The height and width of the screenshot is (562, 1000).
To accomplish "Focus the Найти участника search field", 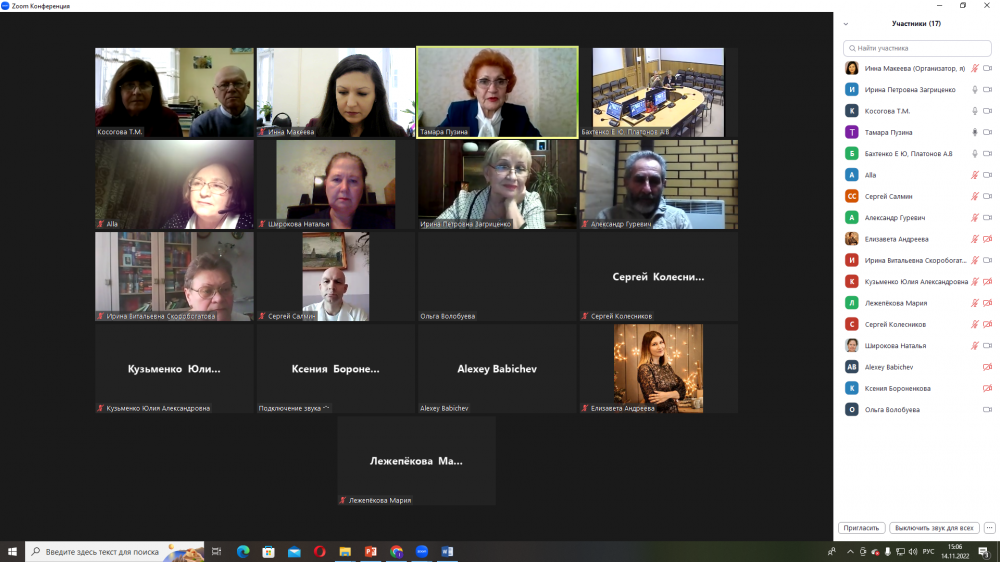I will pyautogui.click(x=917, y=48).
